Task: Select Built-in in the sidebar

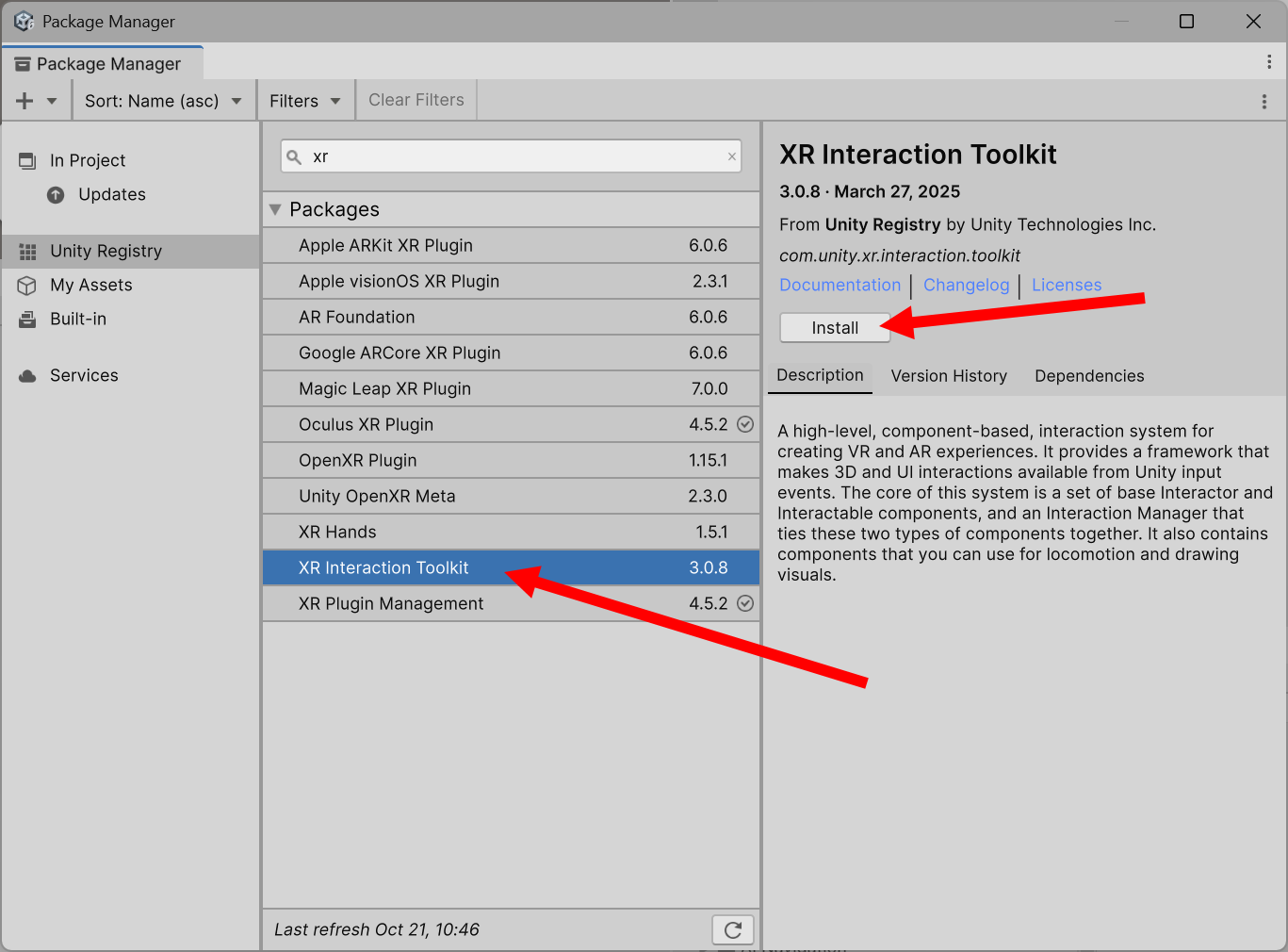Action: point(130,319)
